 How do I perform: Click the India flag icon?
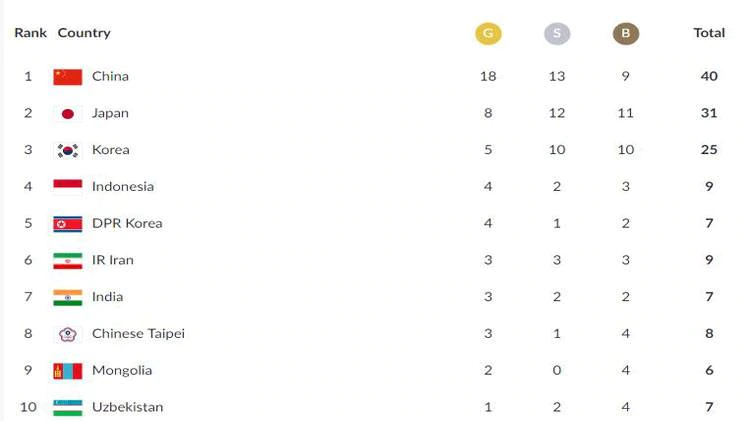[x=67, y=298]
